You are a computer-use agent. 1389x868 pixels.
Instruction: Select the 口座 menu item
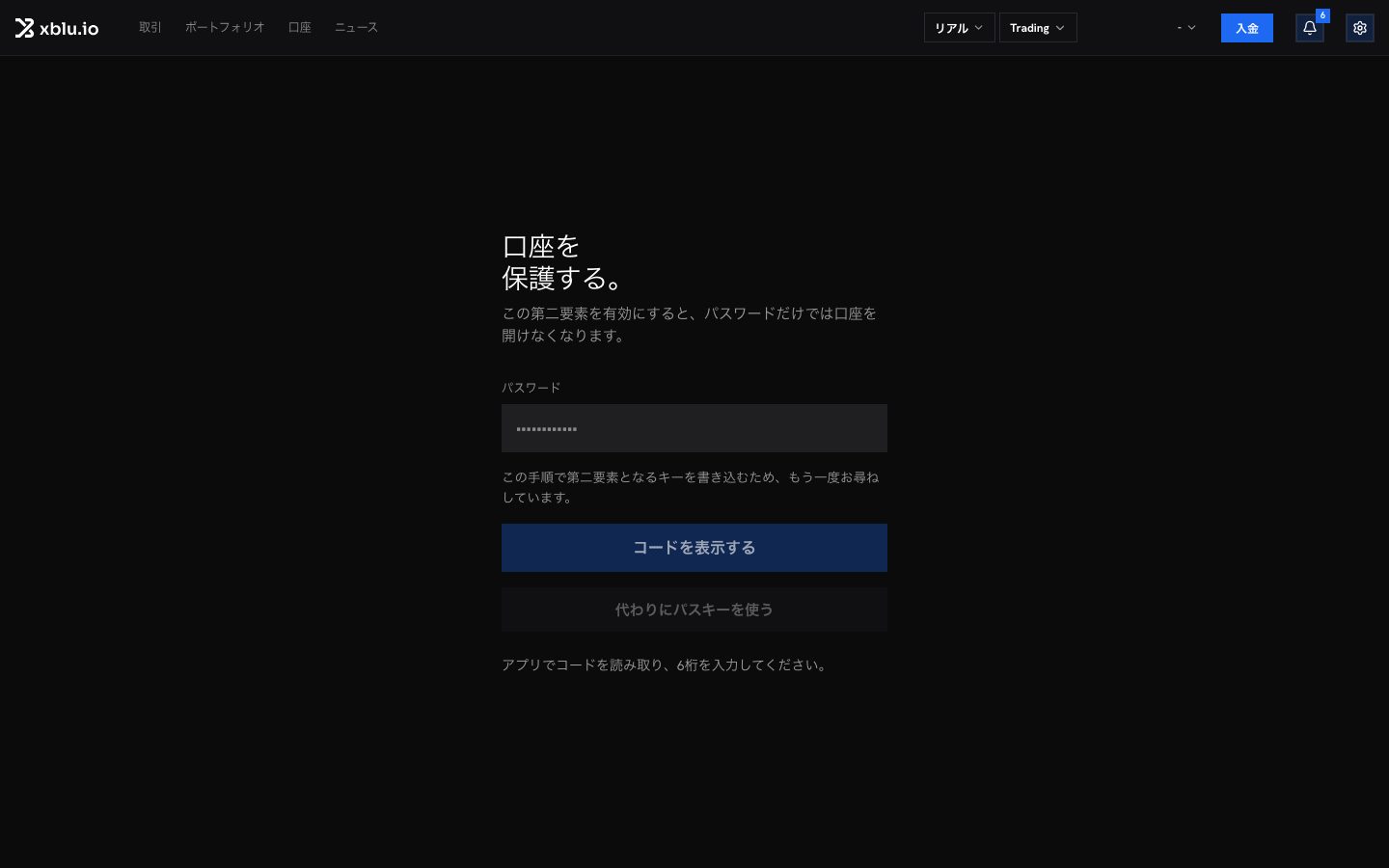(300, 27)
